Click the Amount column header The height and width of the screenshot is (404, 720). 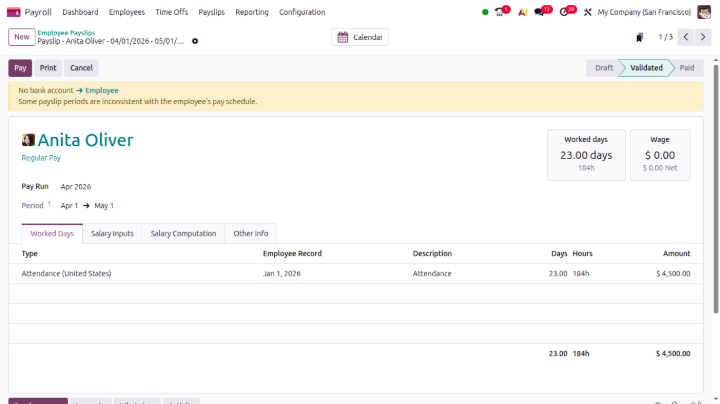(676, 253)
